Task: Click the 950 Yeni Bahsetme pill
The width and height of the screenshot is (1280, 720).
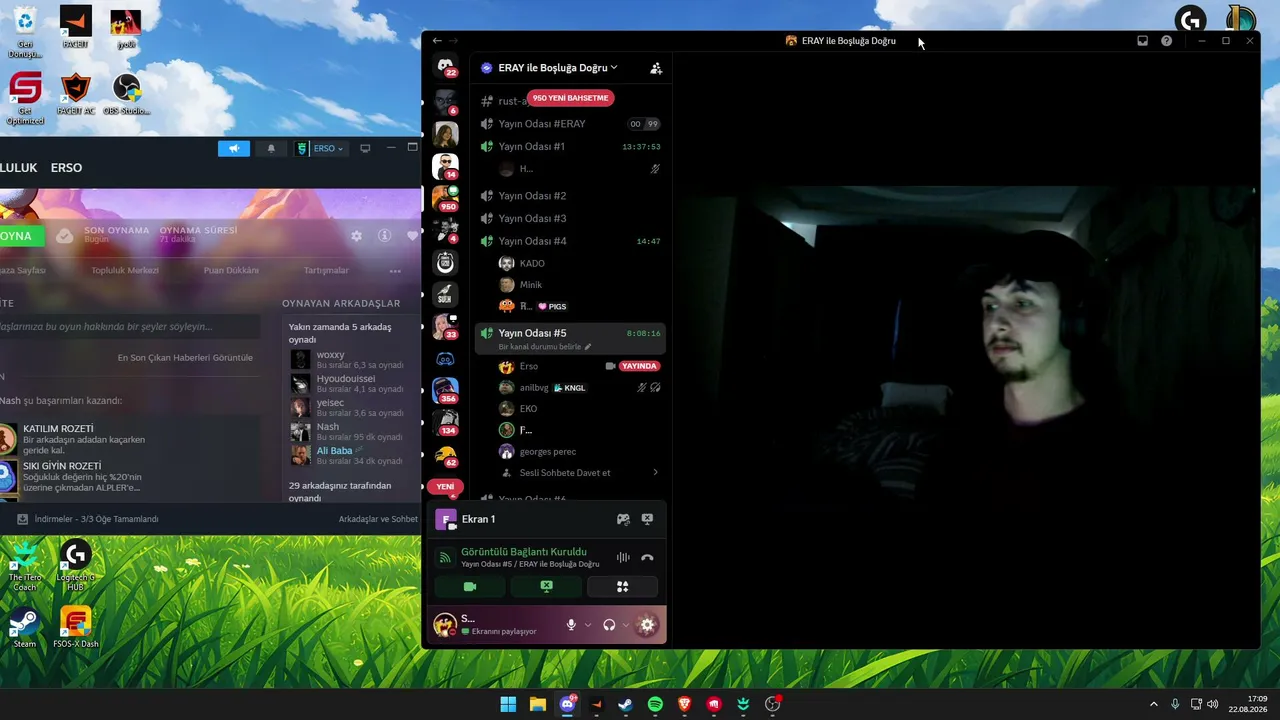Action: (x=570, y=98)
